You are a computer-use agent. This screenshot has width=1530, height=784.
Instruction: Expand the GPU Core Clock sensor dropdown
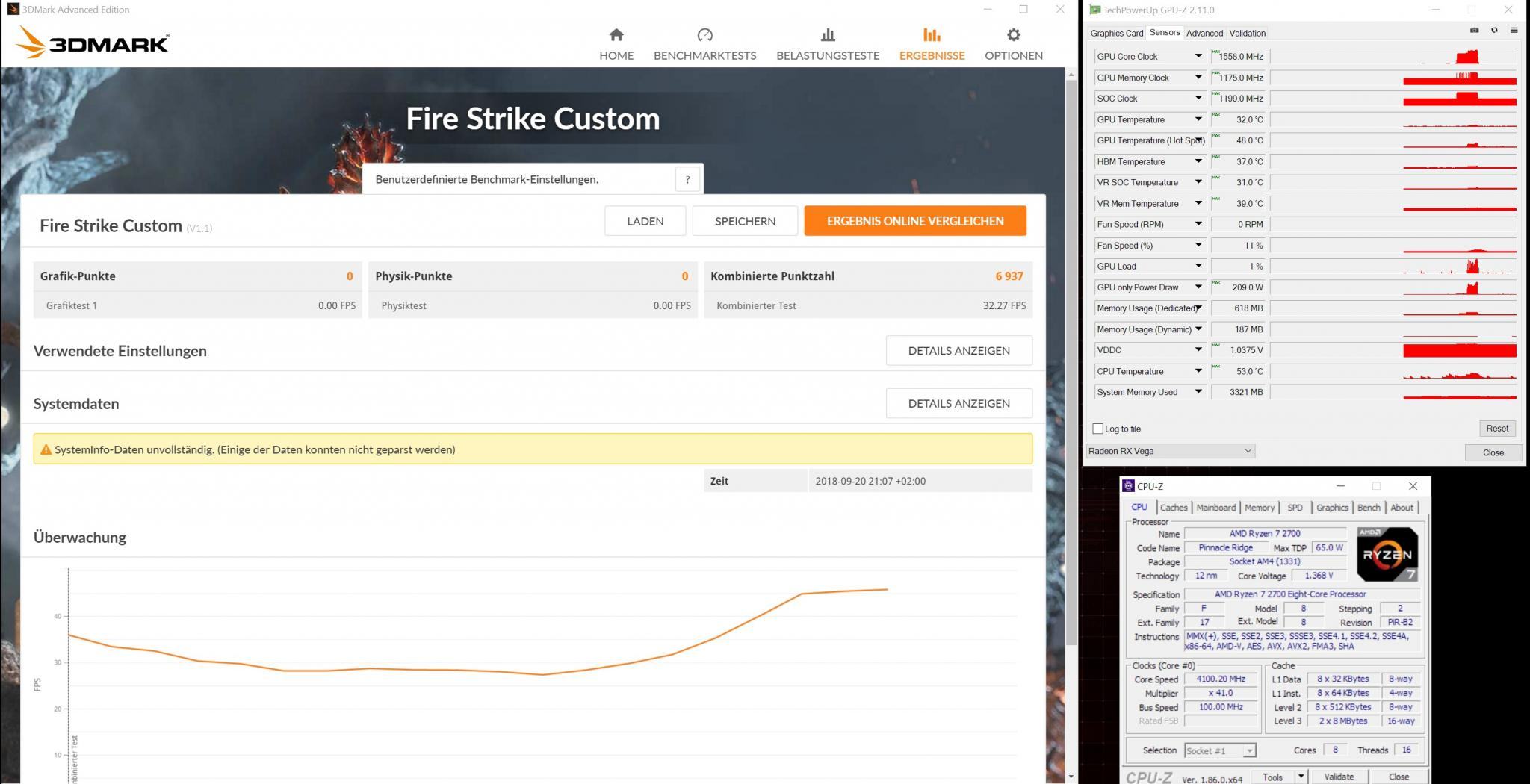(x=1198, y=56)
